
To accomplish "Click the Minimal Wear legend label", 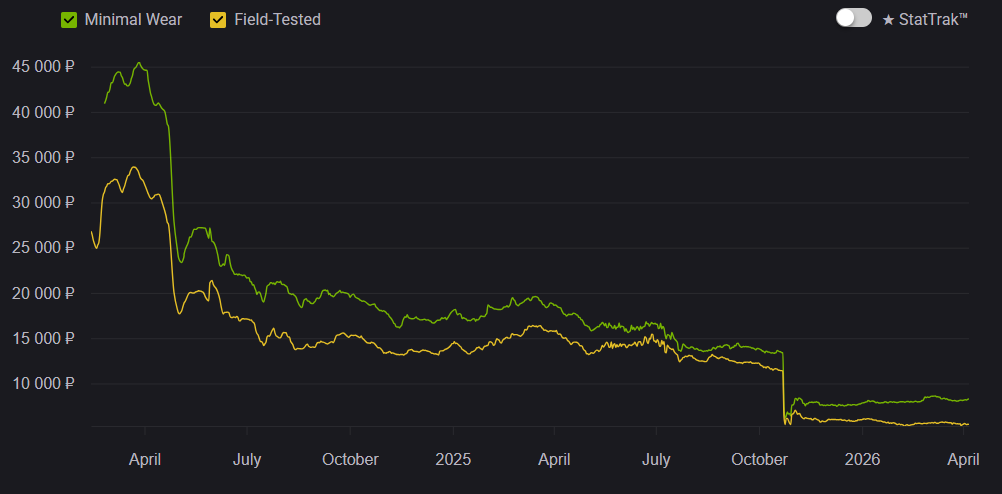I will pyautogui.click(x=134, y=20).
